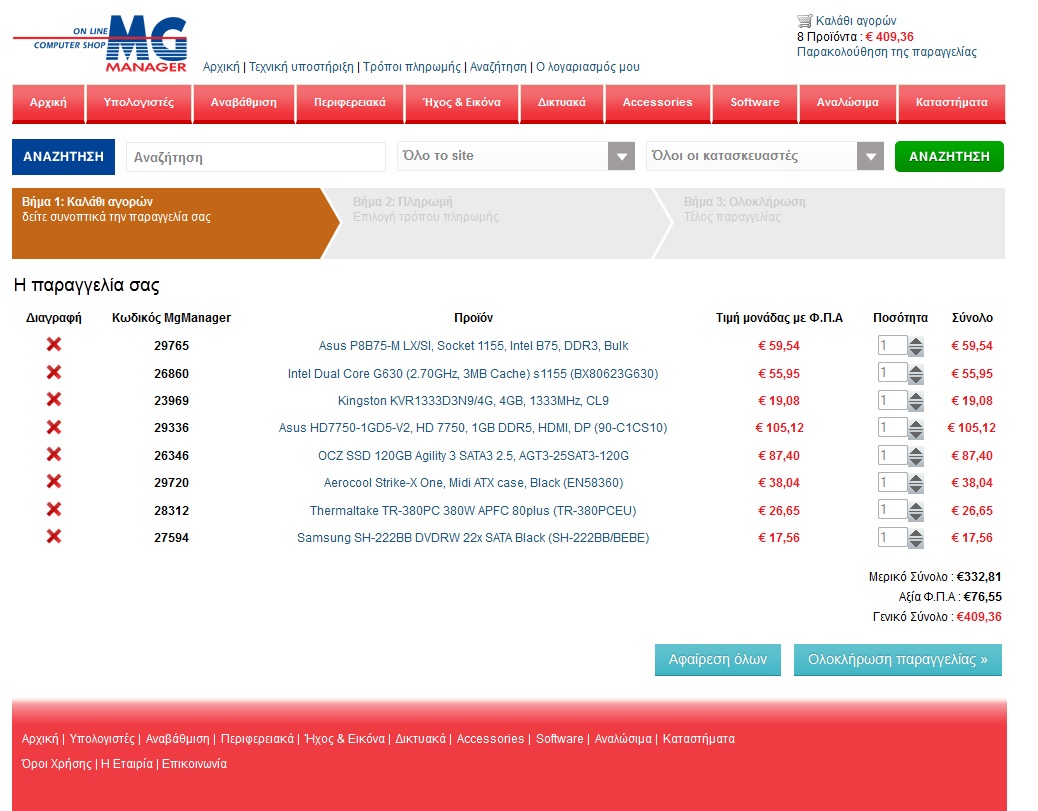Open product link Thermaltake TR-380PC

click(x=473, y=510)
